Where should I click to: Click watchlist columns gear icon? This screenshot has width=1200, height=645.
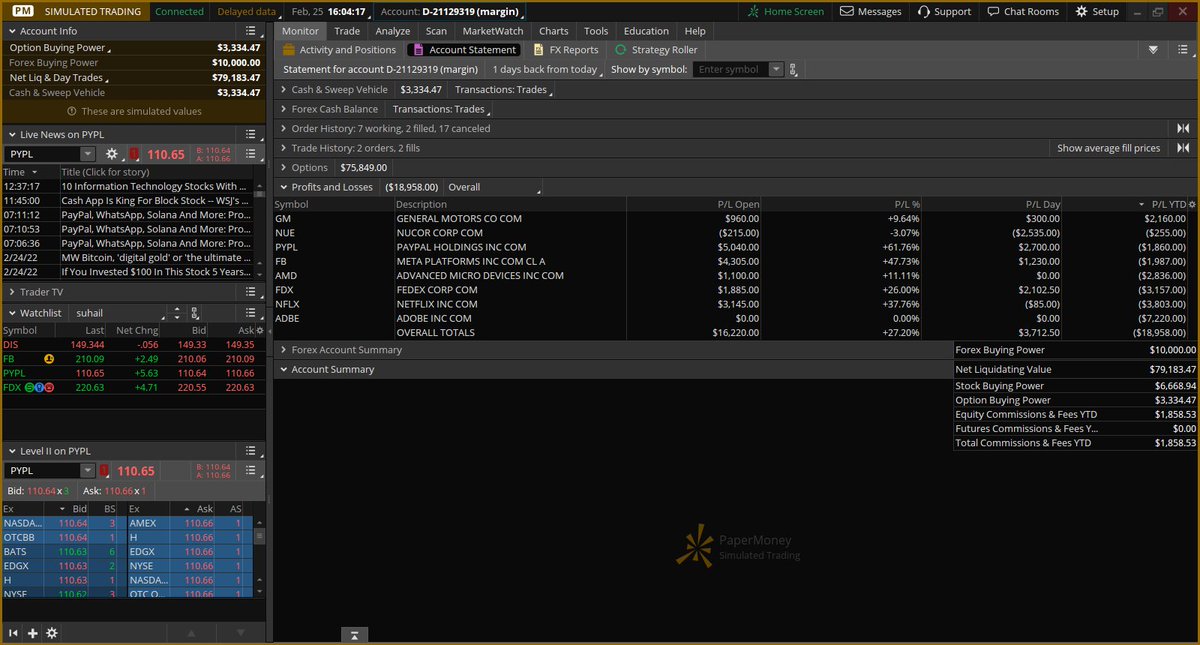[260, 330]
